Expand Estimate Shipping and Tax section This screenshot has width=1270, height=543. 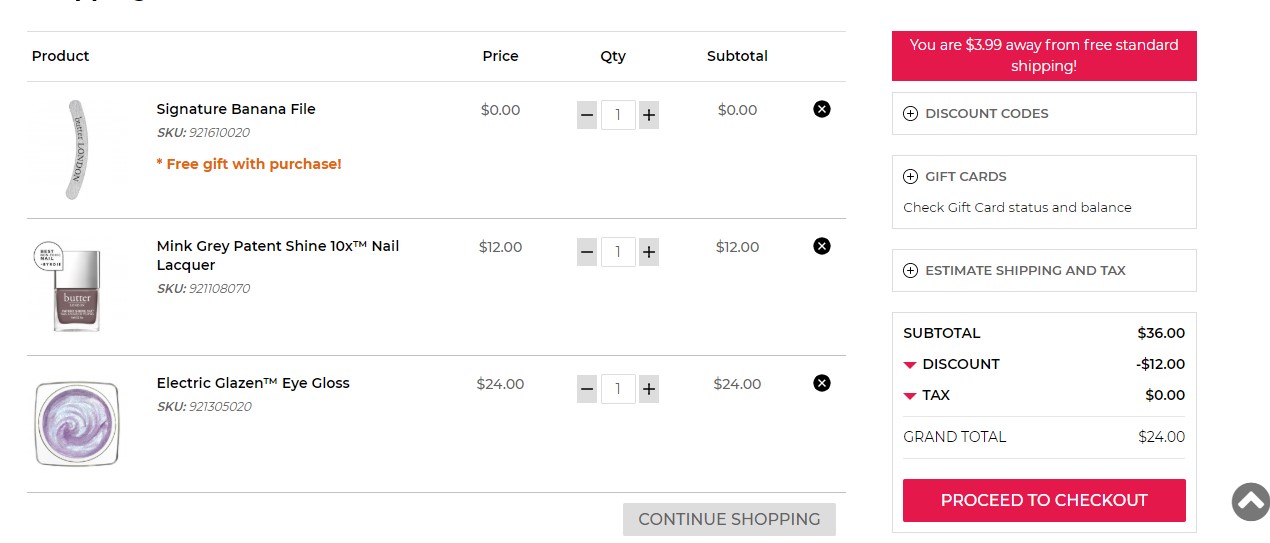pyautogui.click(x=1044, y=271)
